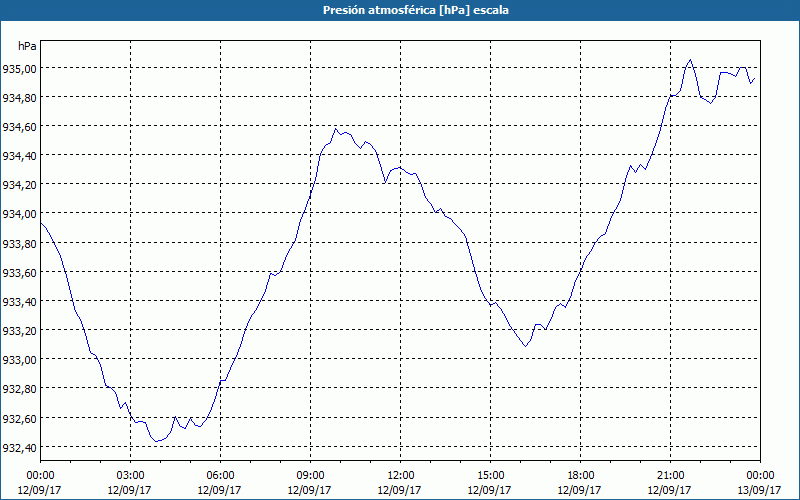Select the 932,80 y-axis value
800x500 pixels.
(19, 388)
